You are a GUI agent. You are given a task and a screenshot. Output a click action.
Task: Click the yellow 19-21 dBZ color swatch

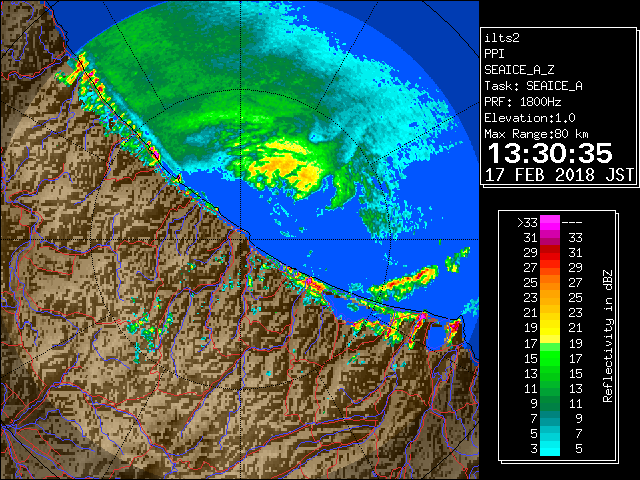pyautogui.click(x=550, y=328)
